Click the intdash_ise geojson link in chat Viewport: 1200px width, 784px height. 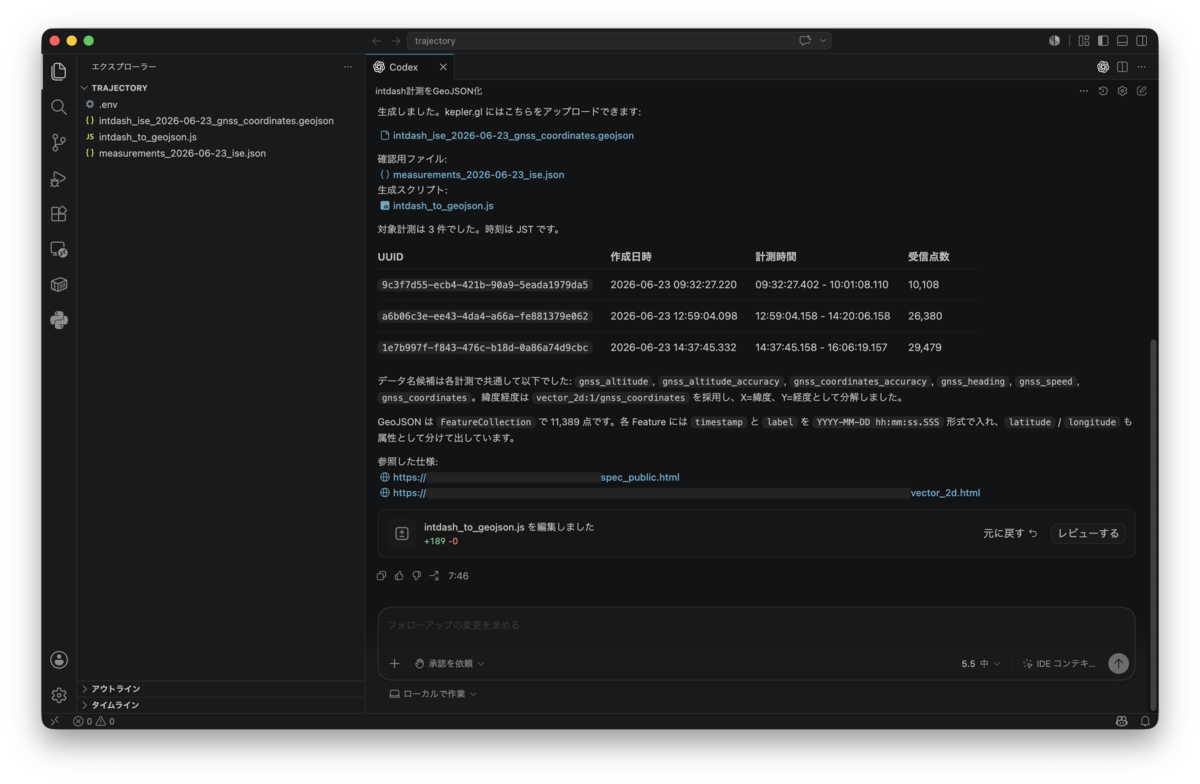513,135
